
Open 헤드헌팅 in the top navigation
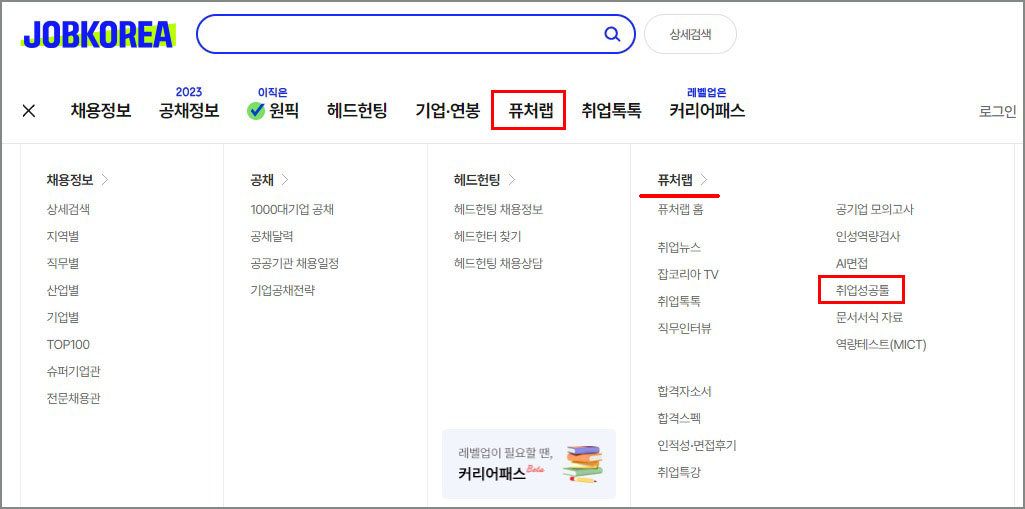click(x=357, y=110)
